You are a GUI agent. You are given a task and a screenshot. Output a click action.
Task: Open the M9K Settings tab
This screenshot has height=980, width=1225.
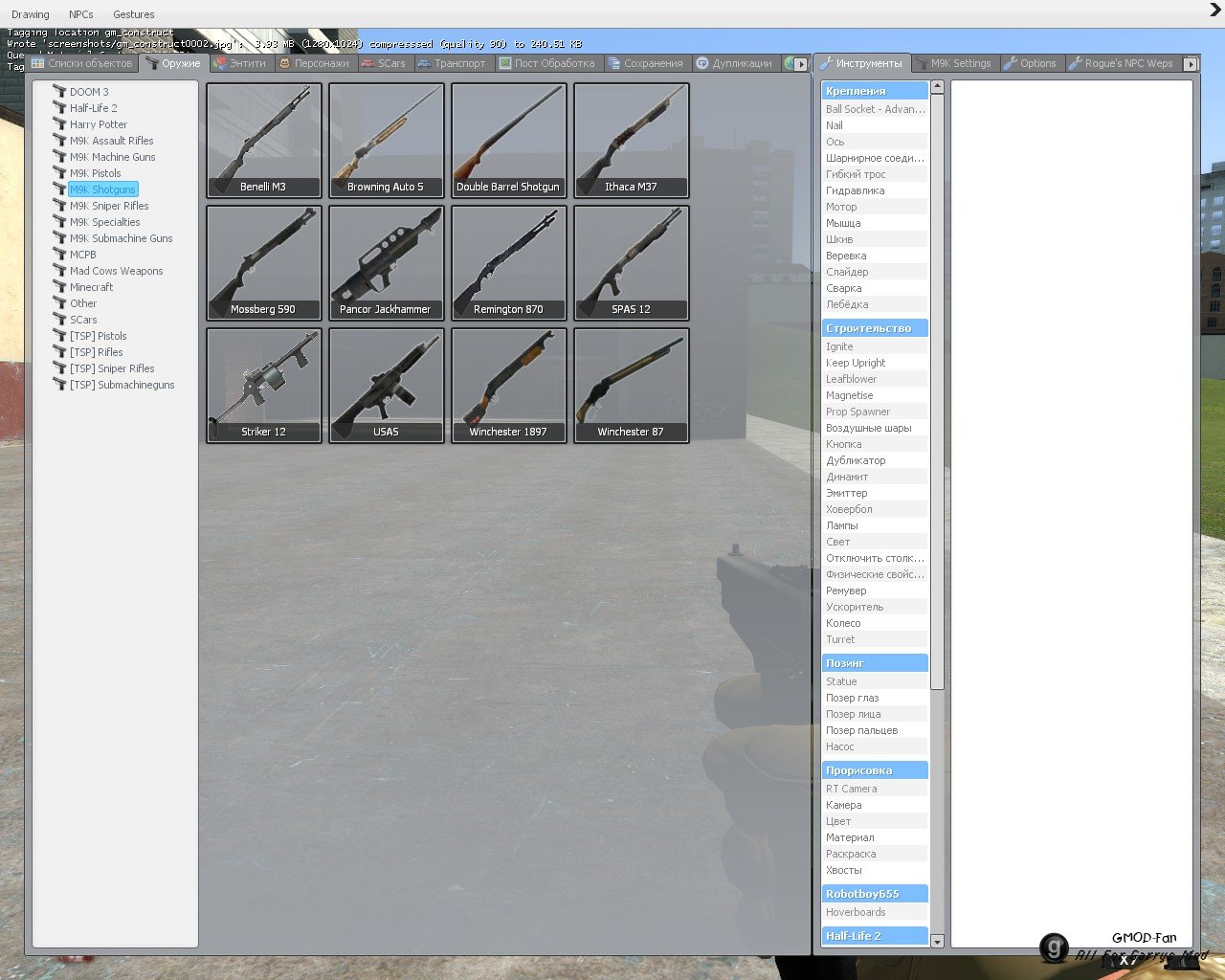click(954, 63)
